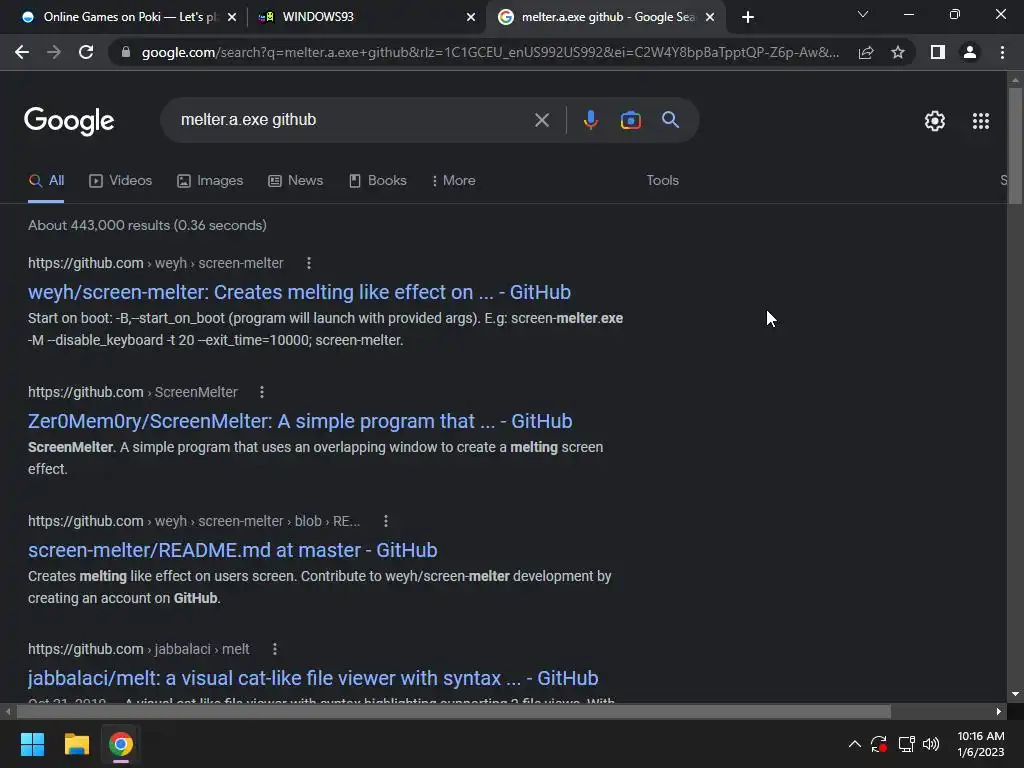
Task: Open Google apps grid
Action: [x=981, y=121]
